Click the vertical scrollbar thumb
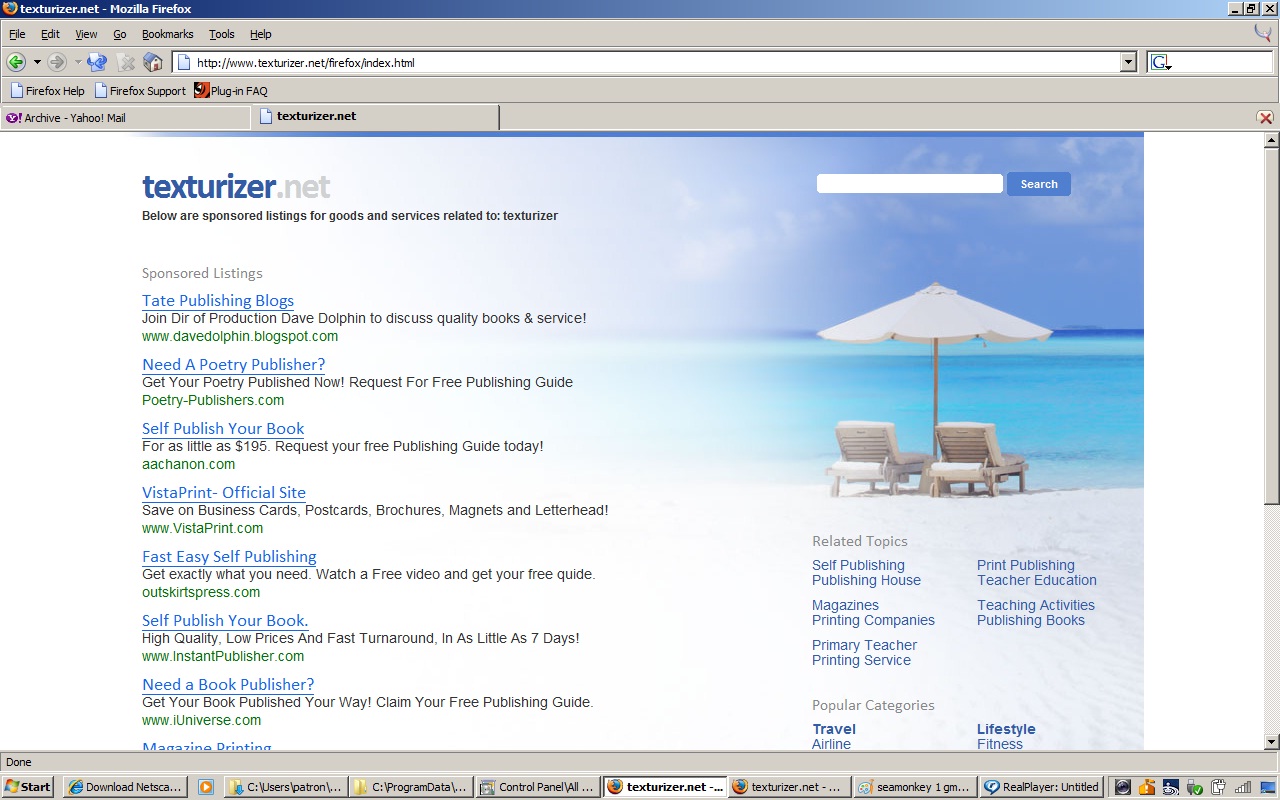The width and height of the screenshot is (1280, 800). click(x=1271, y=325)
